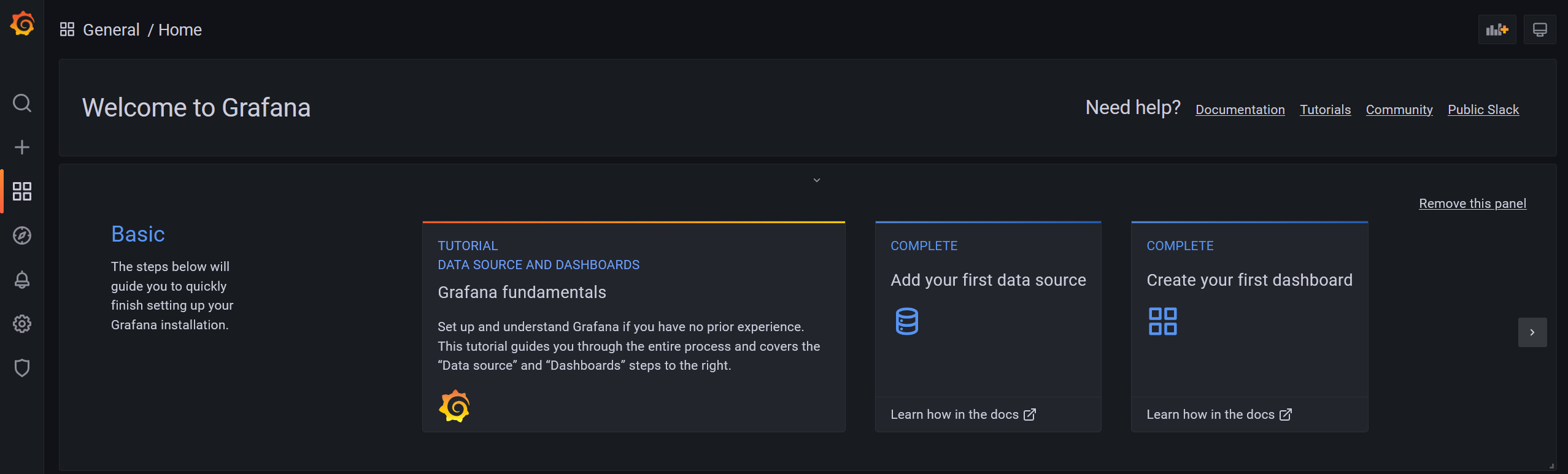Open the Grafana fundamentals tutorial card

[634, 327]
